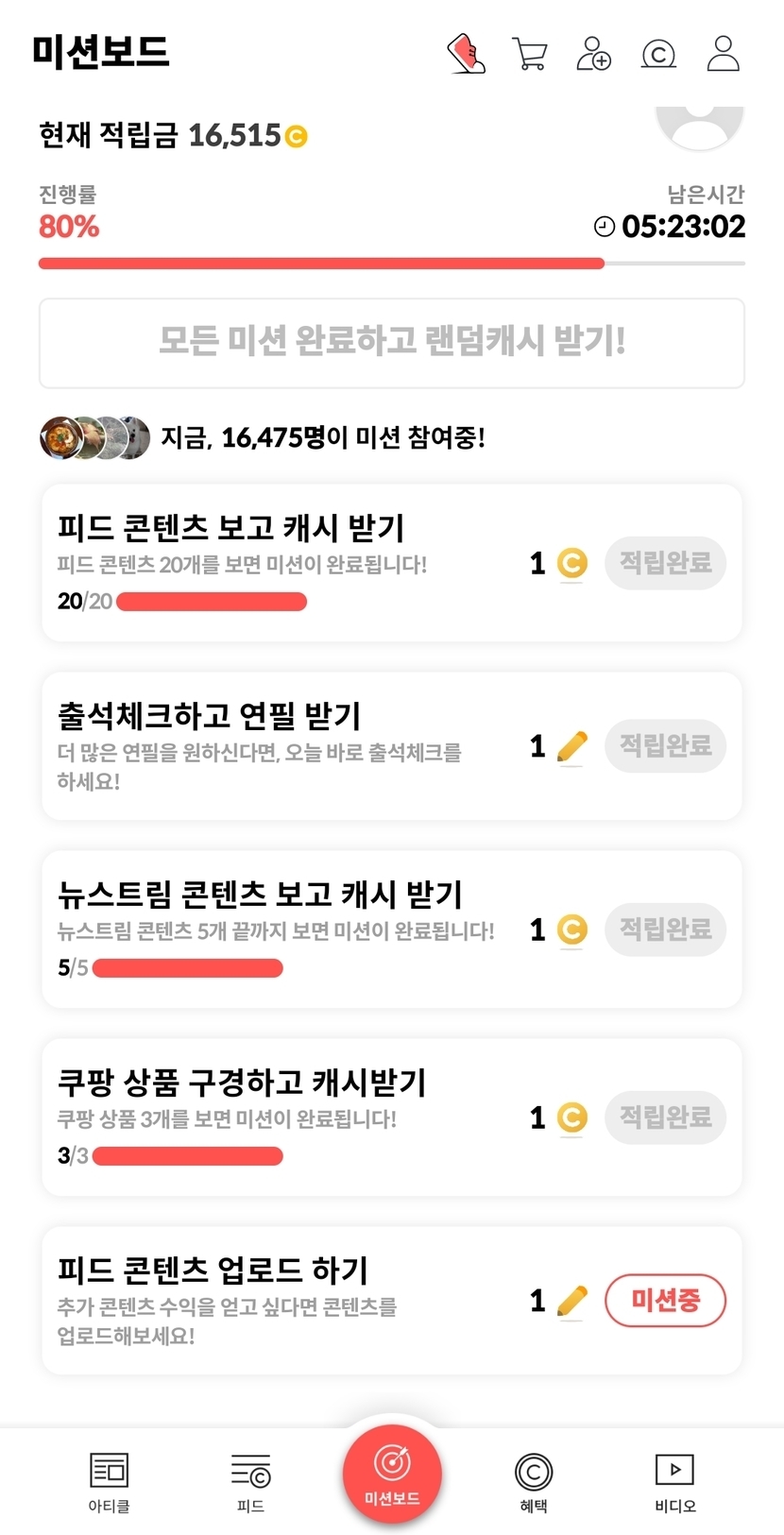784x1535 pixels.
Task: Tap the red sneaker icon in header
Action: pyautogui.click(x=466, y=54)
